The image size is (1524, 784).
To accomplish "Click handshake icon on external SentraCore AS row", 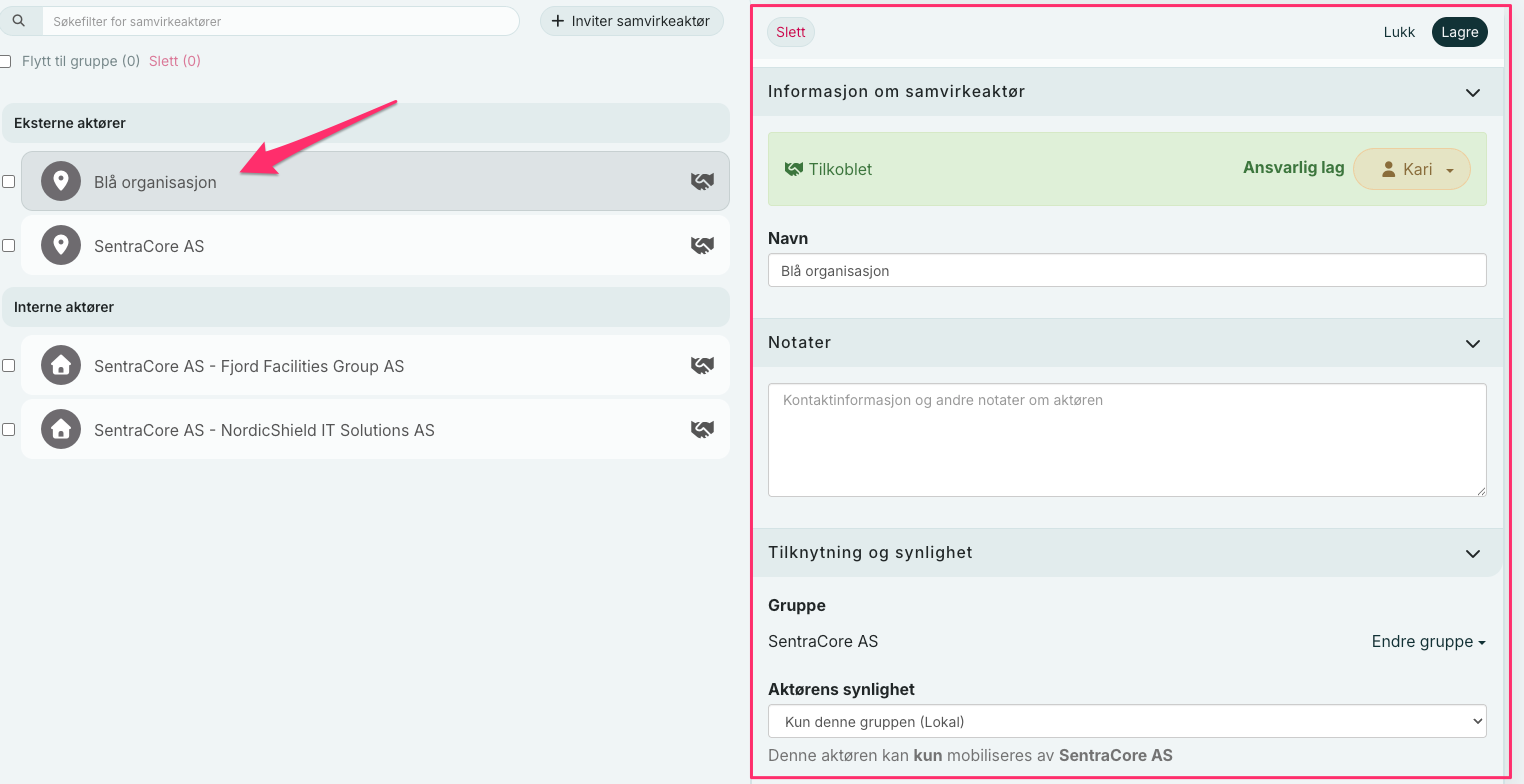I will [x=703, y=246].
